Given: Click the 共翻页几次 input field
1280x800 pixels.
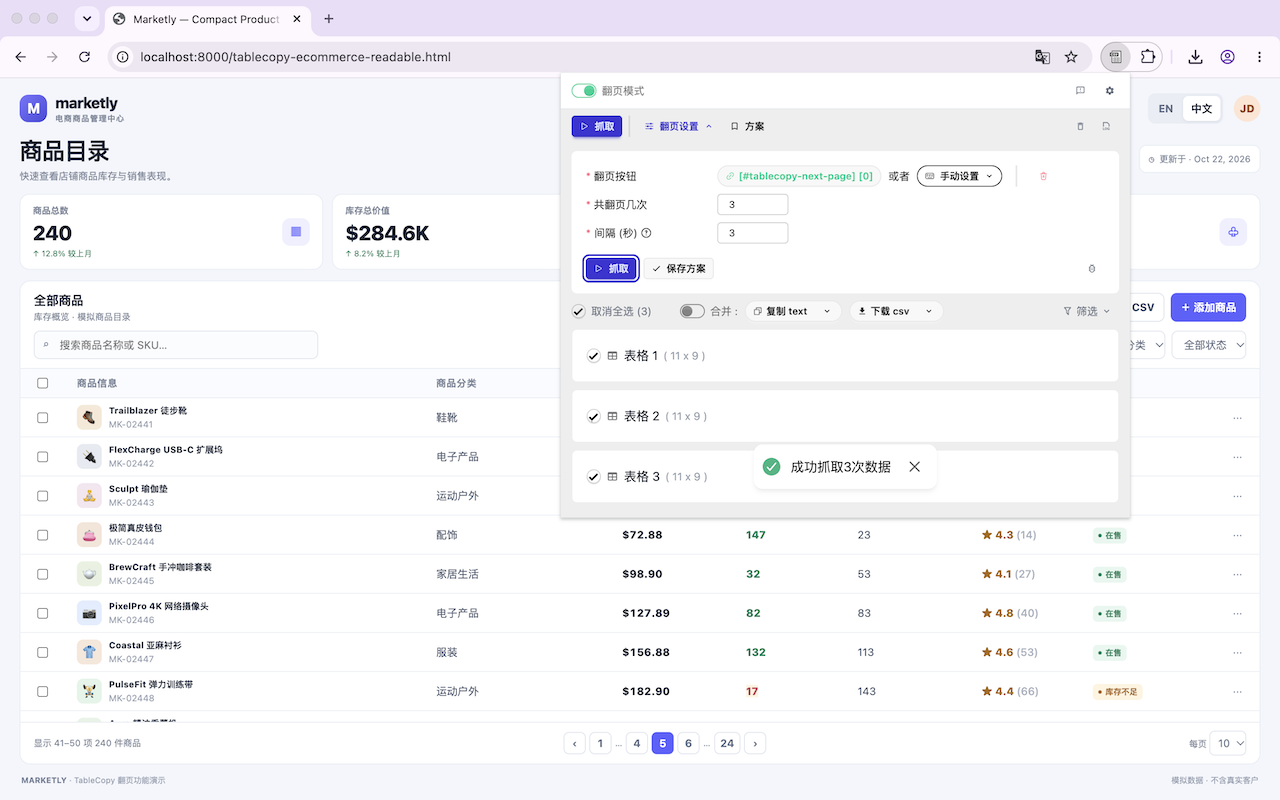Looking at the screenshot, I should pos(753,205).
